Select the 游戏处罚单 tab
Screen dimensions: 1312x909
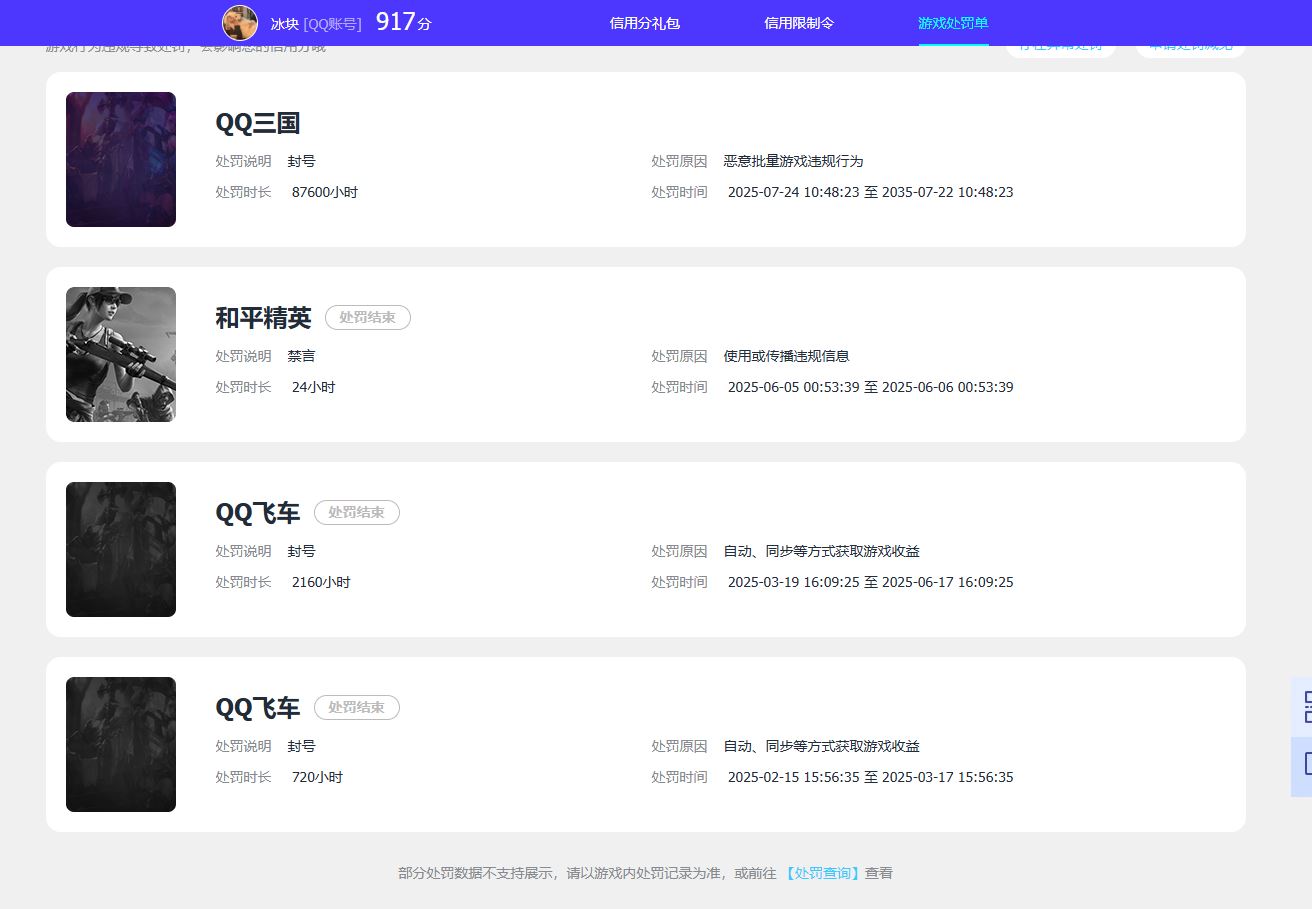click(953, 23)
